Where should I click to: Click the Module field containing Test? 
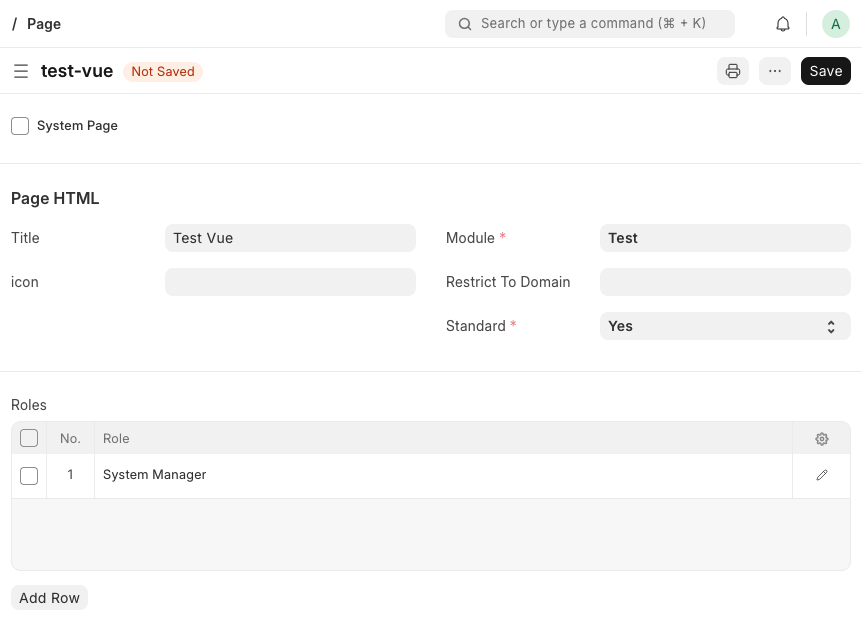(x=725, y=238)
